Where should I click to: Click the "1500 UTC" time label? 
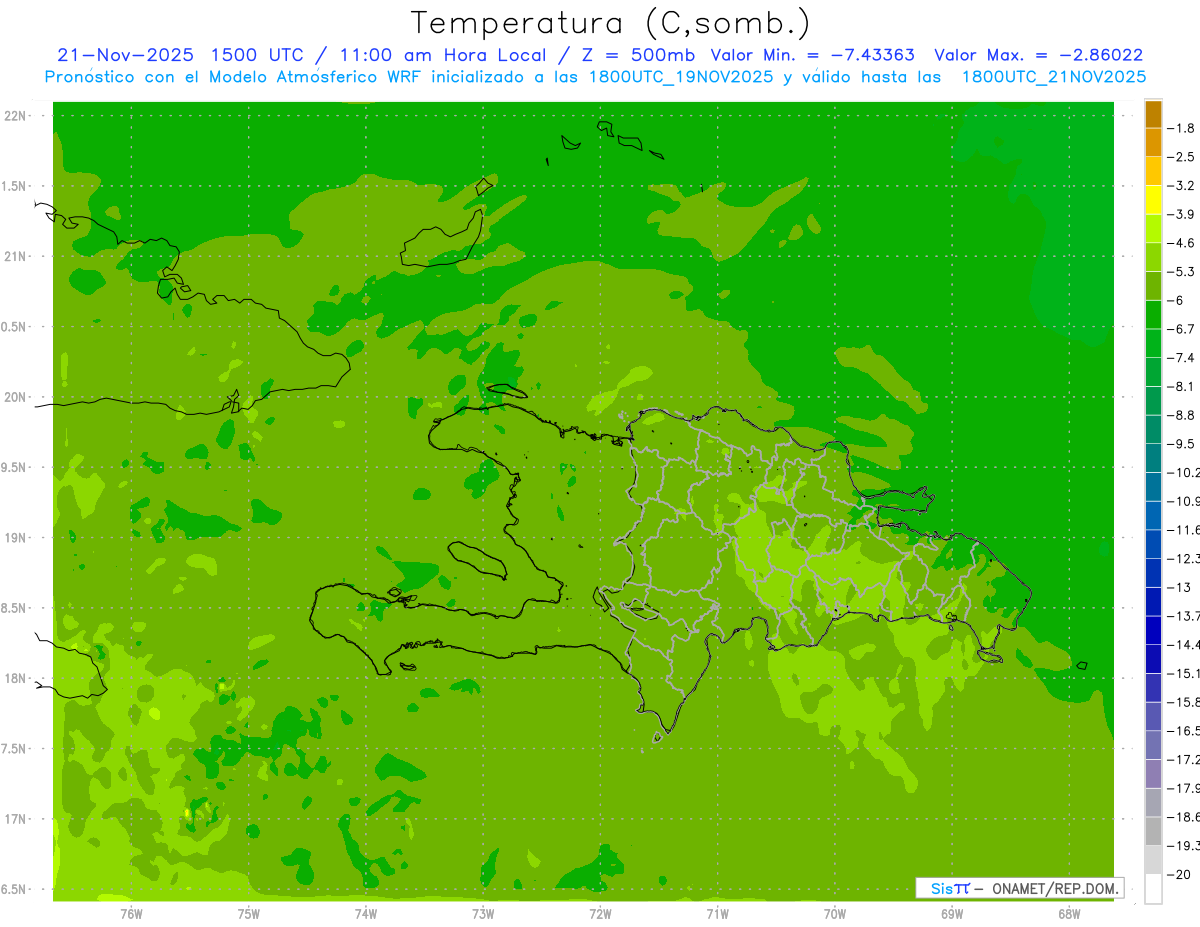pyautogui.click(x=257, y=55)
